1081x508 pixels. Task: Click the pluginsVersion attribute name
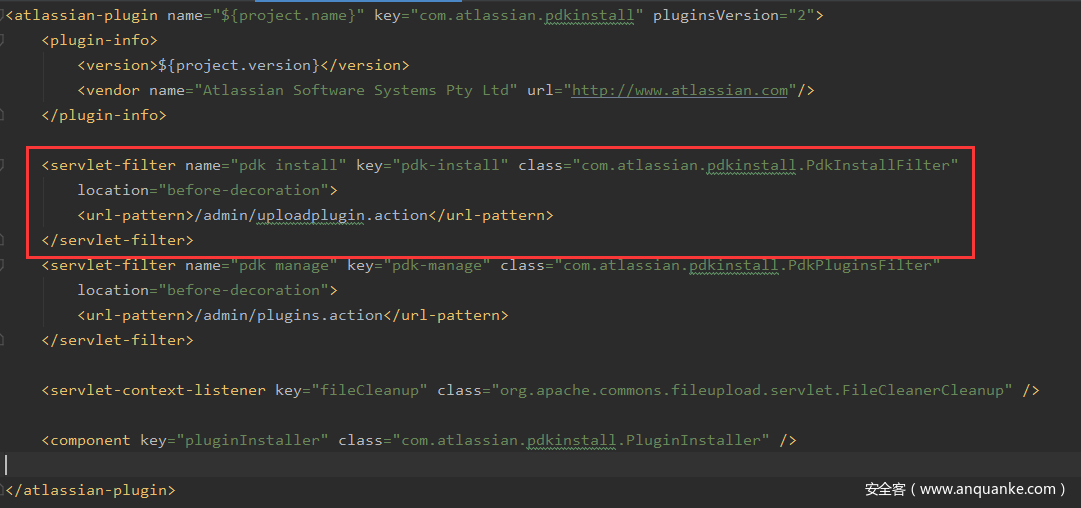pos(716,15)
